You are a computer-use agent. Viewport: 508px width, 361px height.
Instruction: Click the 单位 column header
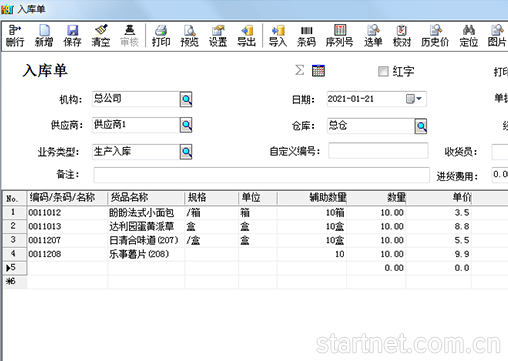pyautogui.click(x=258, y=198)
